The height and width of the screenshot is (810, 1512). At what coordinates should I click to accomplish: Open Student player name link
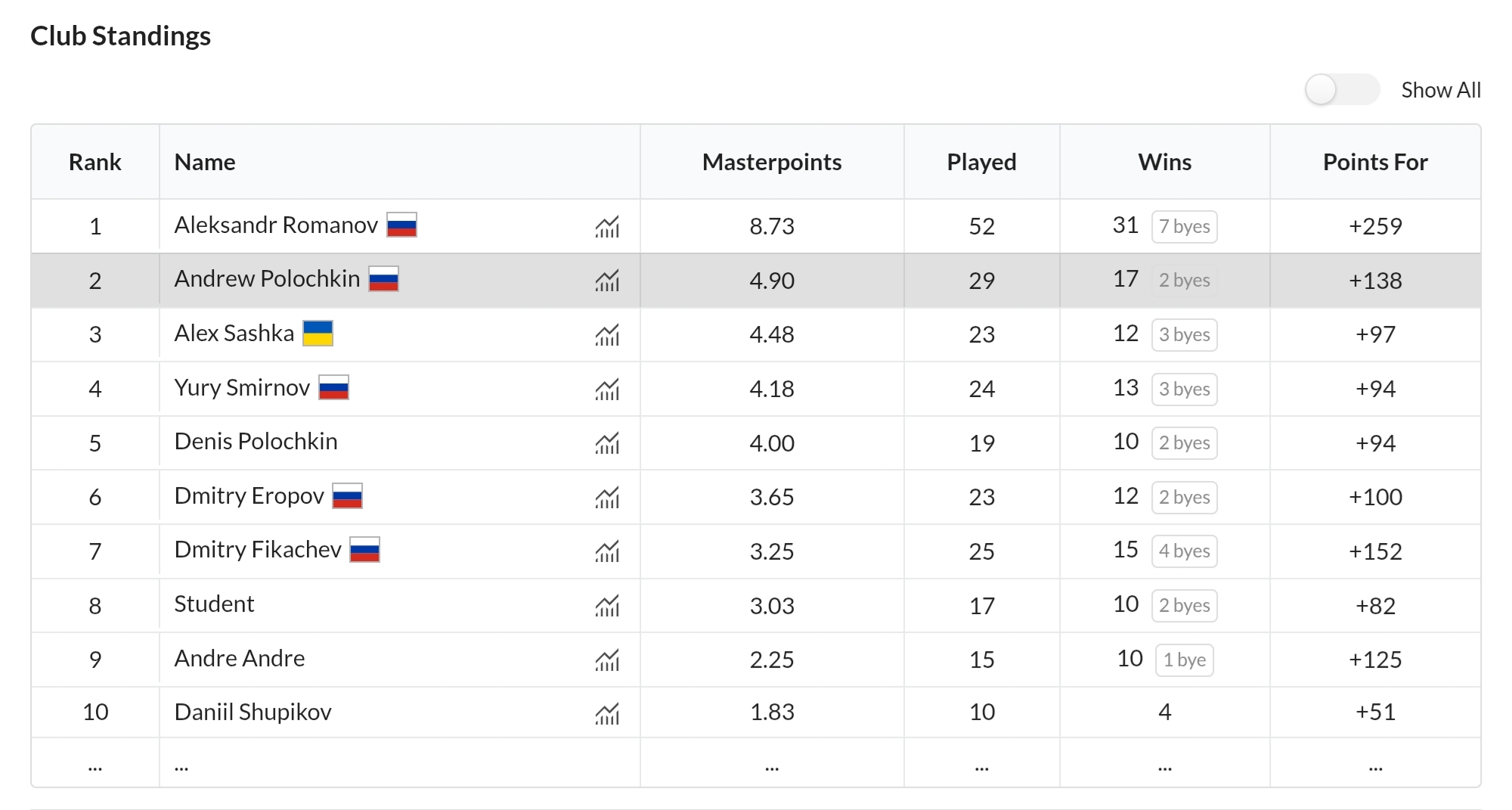tap(214, 604)
